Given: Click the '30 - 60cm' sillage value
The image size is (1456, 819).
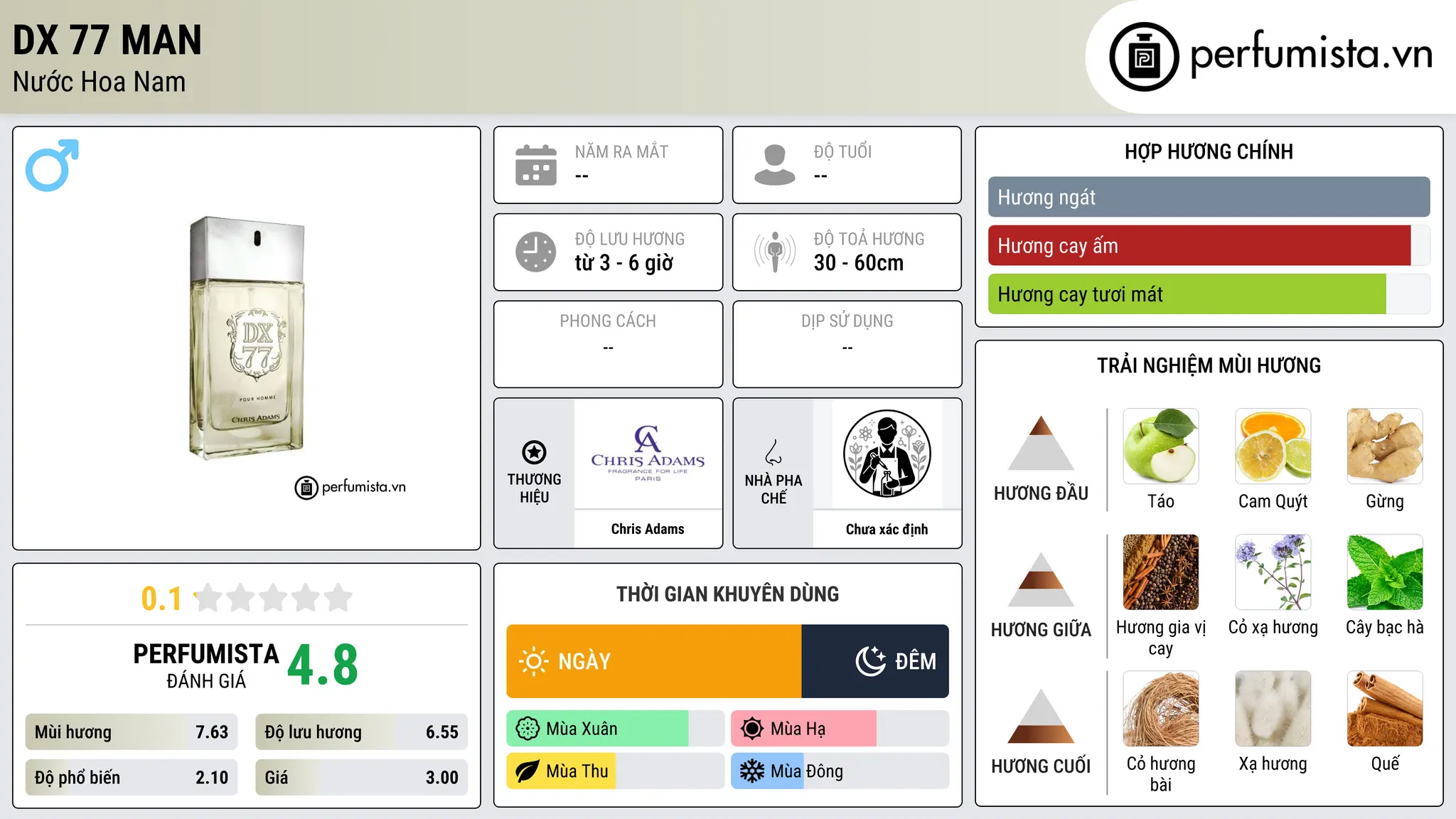Looking at the screenshot, I should tap(859, 263).
